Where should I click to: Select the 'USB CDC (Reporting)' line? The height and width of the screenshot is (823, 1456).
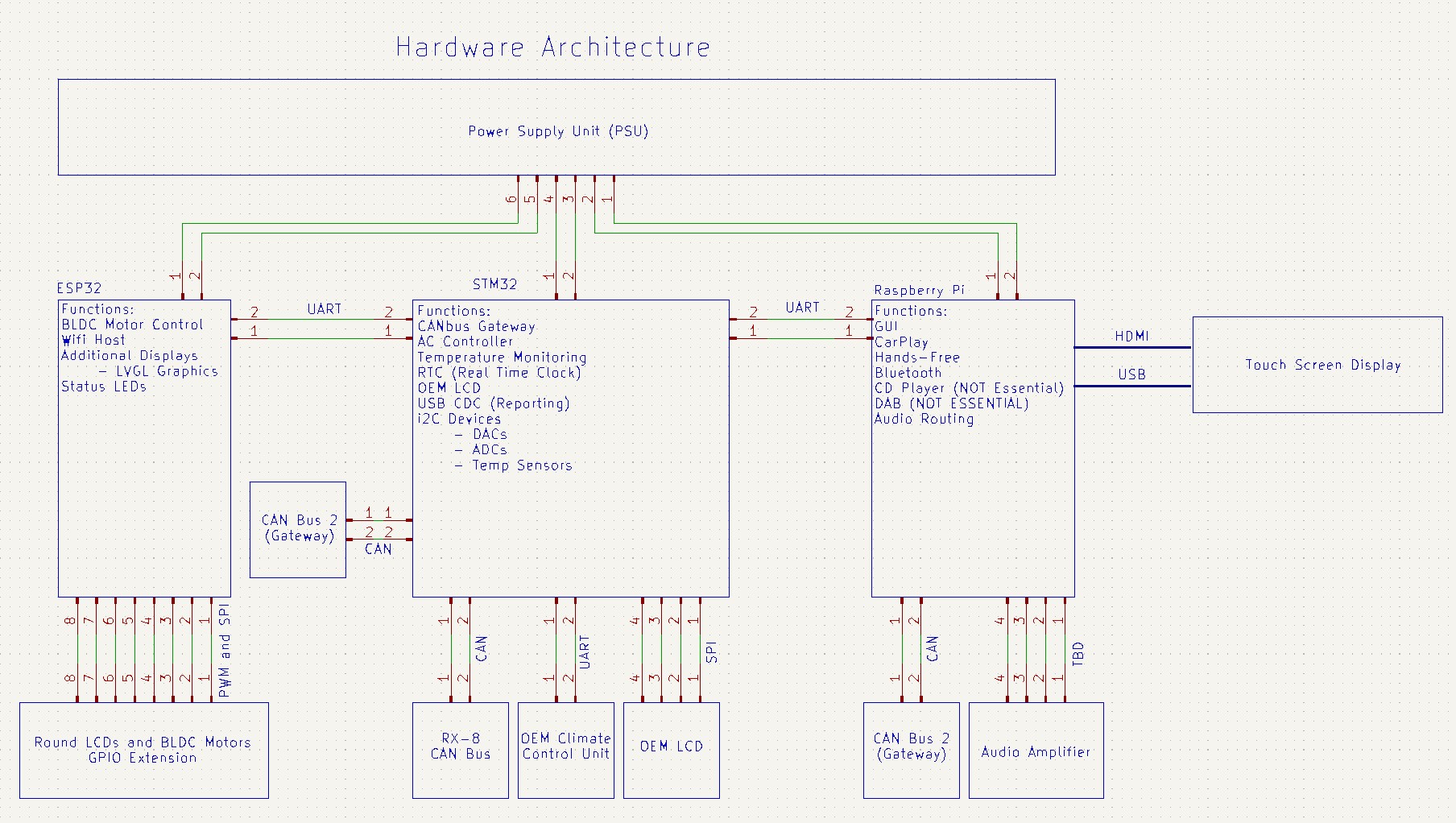(493, 403)
